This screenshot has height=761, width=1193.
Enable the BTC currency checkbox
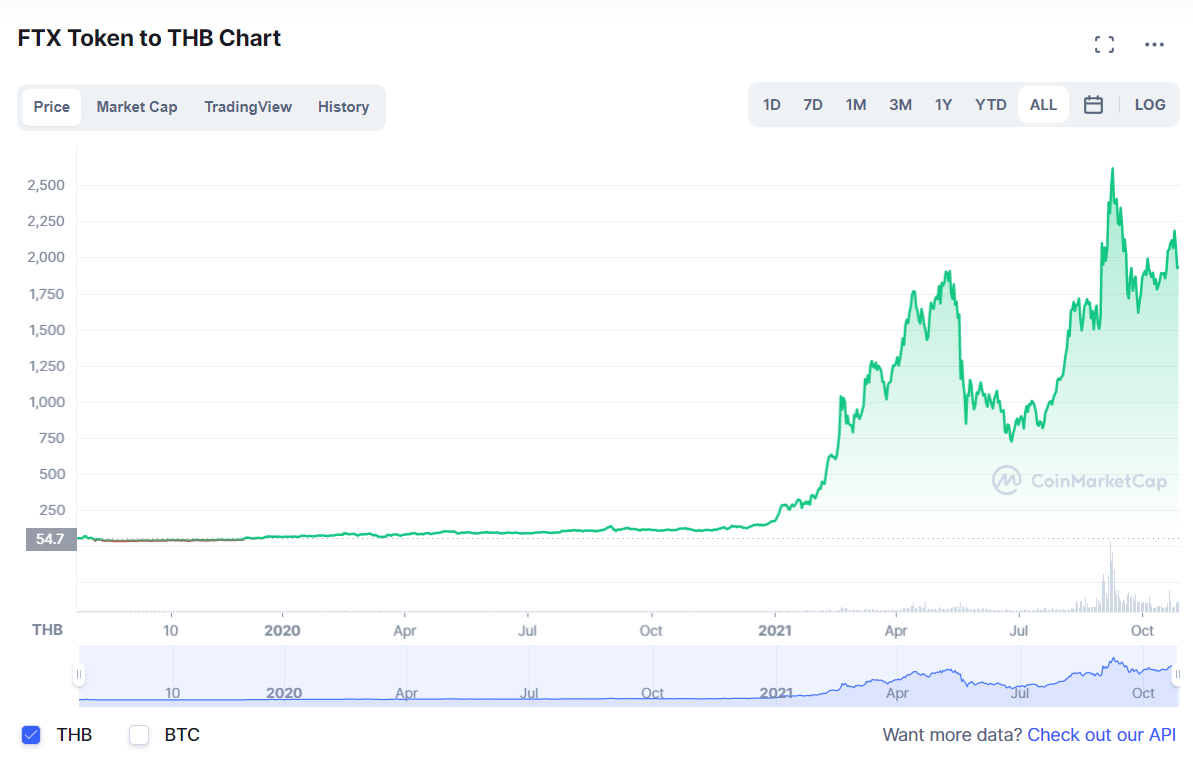pyautogui.click(x=138, y=734)
